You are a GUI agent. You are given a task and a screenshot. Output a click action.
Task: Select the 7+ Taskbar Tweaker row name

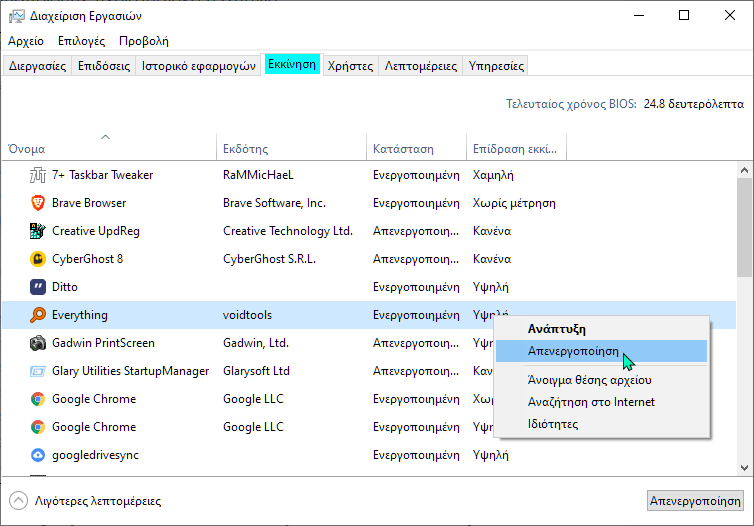102,175
